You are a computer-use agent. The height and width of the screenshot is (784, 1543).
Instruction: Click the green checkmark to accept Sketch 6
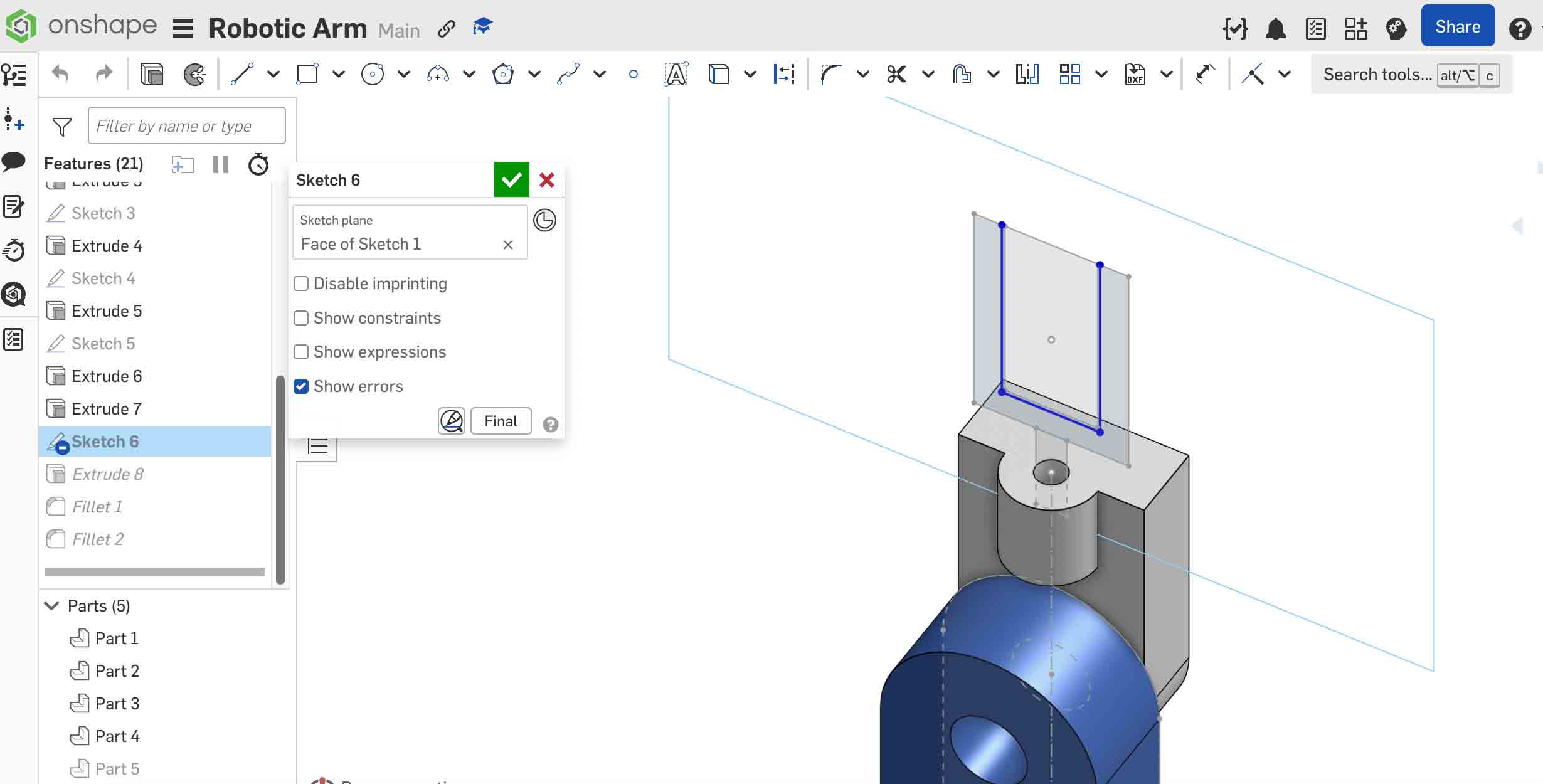click(511, 179)
